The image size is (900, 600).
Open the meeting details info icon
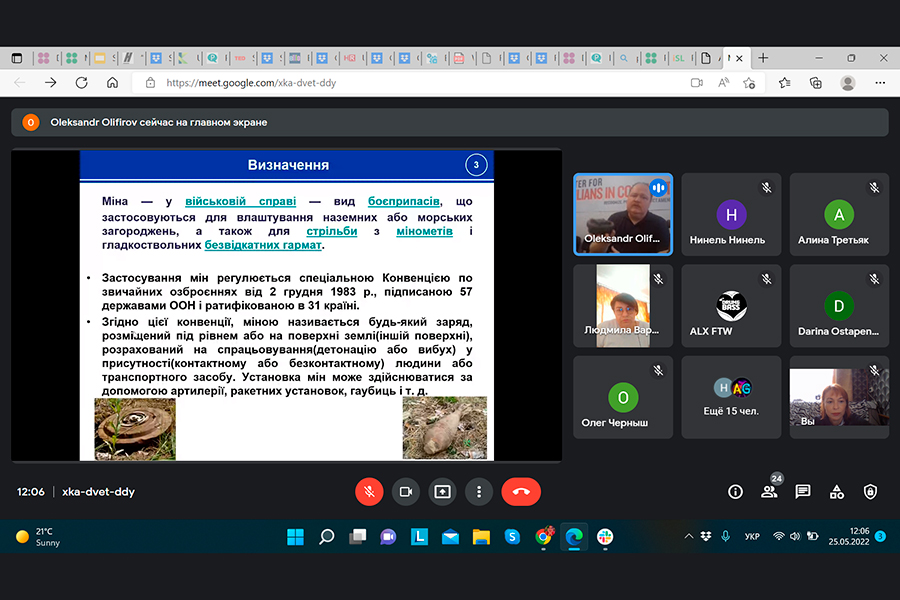[735, 492]
